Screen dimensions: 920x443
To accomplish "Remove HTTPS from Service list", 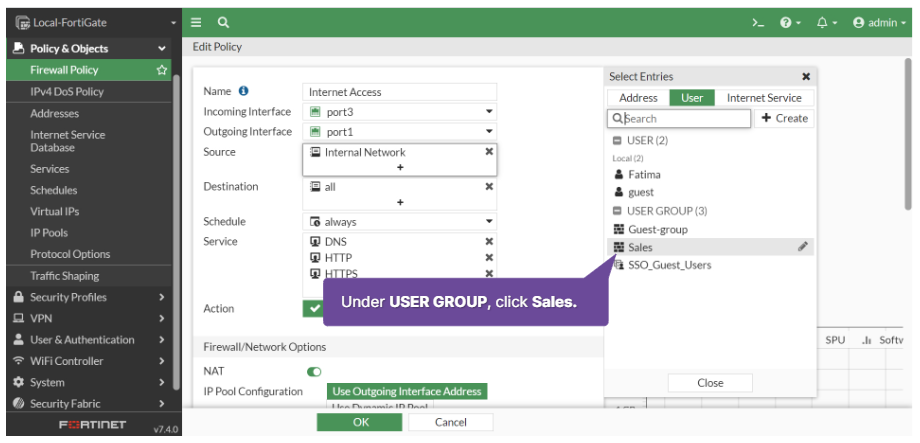I will click(489, 273).
